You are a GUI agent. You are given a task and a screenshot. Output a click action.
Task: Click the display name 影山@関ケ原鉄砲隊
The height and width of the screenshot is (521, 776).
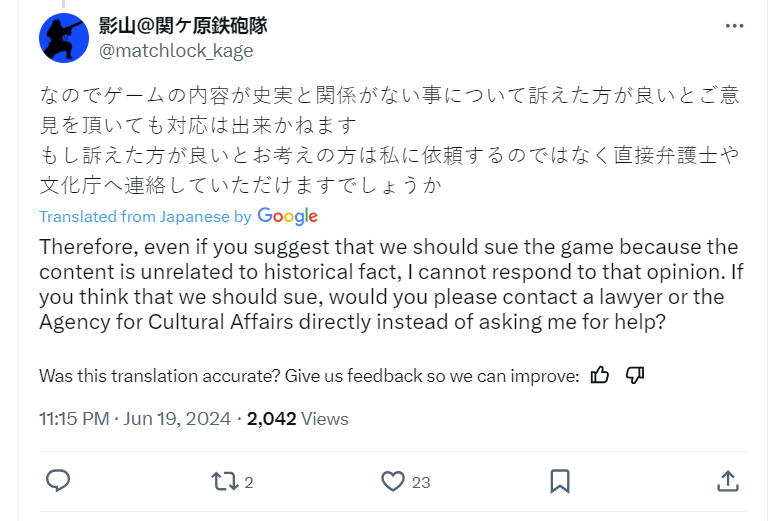coord(183,26)
